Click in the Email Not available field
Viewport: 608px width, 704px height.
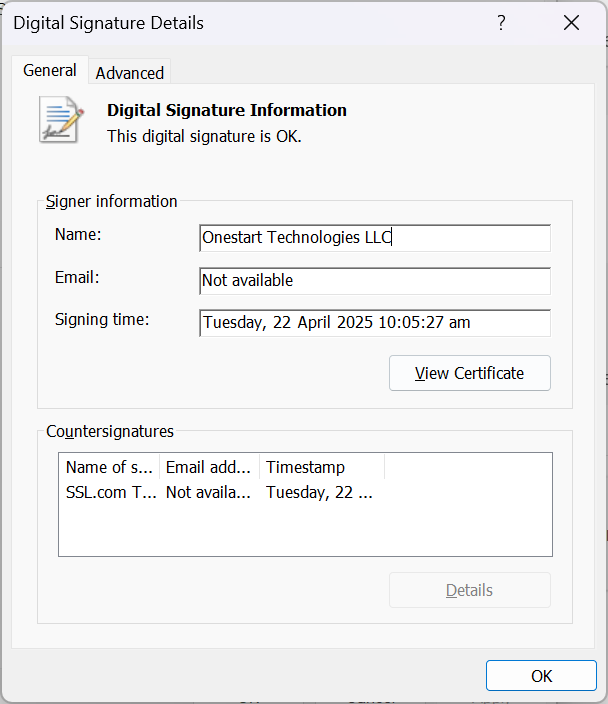[x=375, y=281]
